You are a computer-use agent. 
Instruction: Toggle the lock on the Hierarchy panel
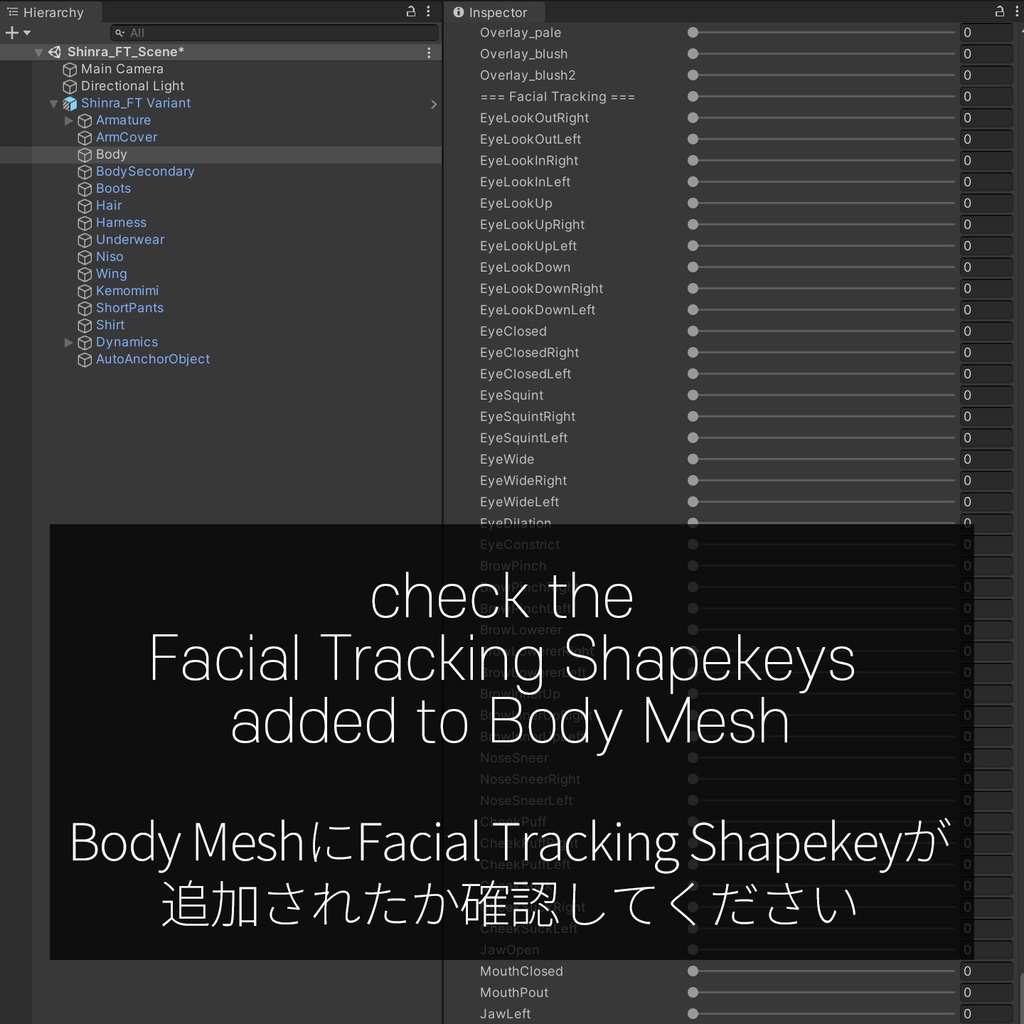[409, 11]
